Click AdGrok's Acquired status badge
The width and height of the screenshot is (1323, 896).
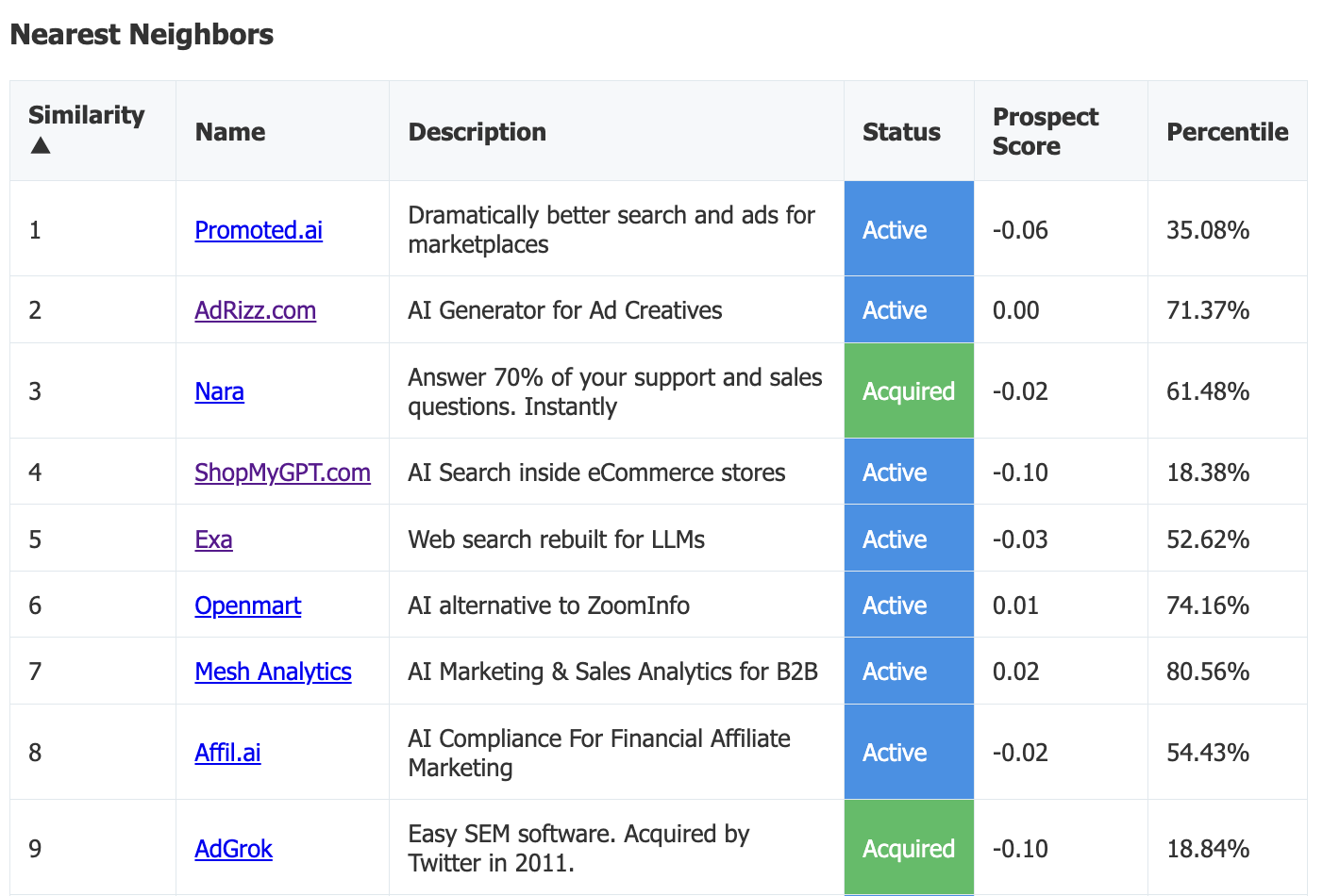point(909,848)
